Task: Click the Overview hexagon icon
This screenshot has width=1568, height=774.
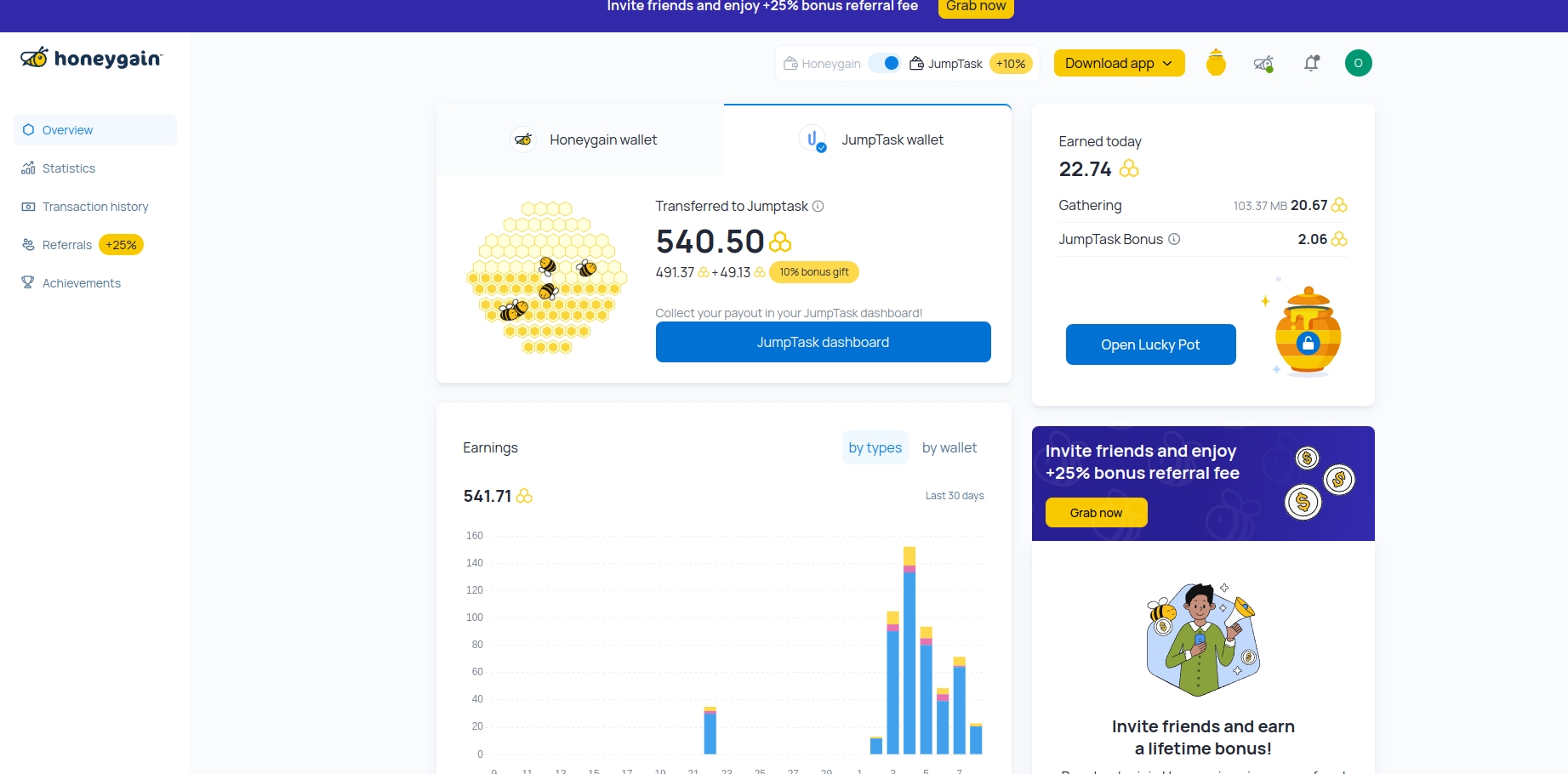Action: pyautogui.click(x=28, y=130)
